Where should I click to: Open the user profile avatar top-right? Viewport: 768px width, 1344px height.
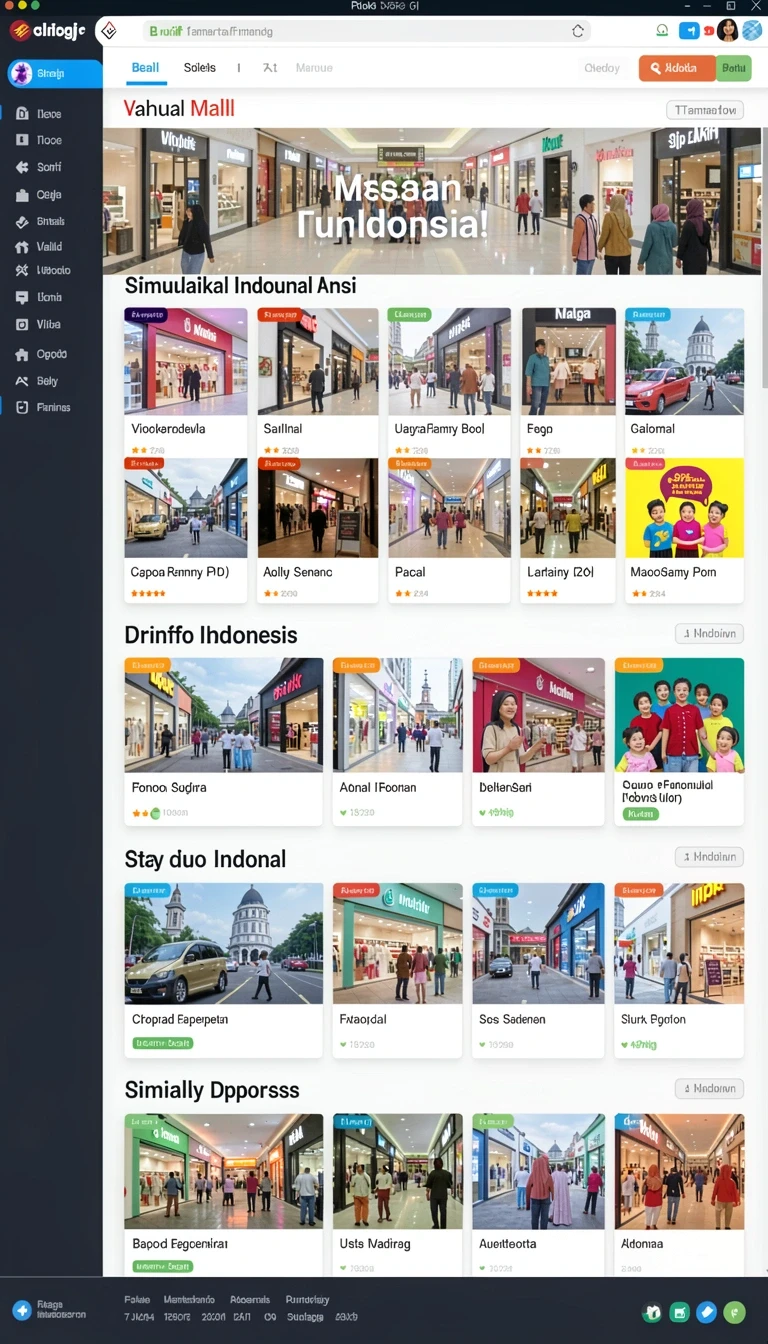click(727, 30)
